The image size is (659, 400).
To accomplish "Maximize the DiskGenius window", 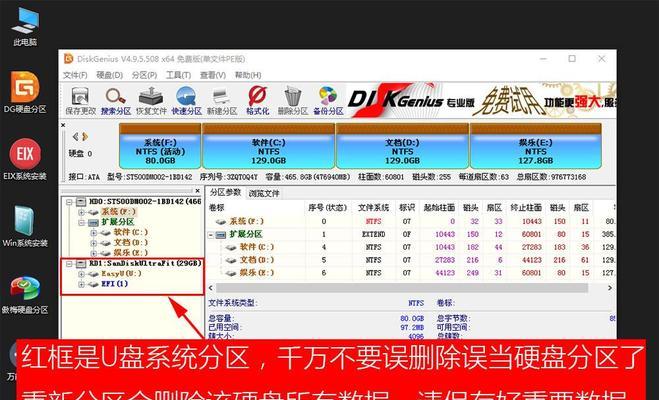I will (572, 59).
